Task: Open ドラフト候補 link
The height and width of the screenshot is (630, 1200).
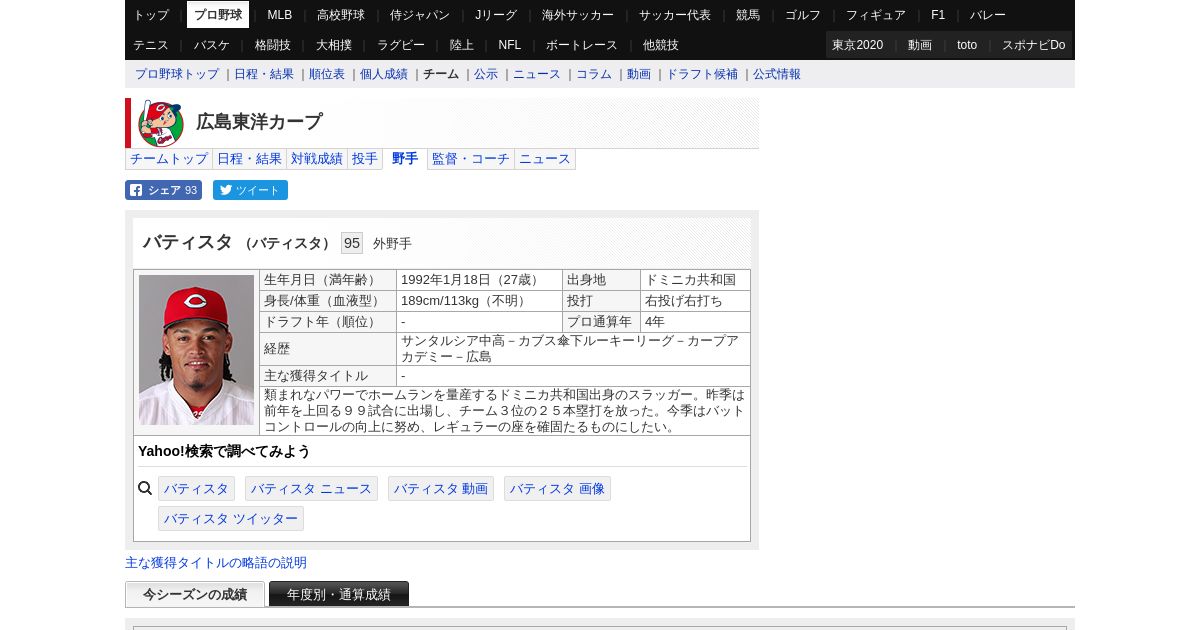Action: tap(702, 74)
